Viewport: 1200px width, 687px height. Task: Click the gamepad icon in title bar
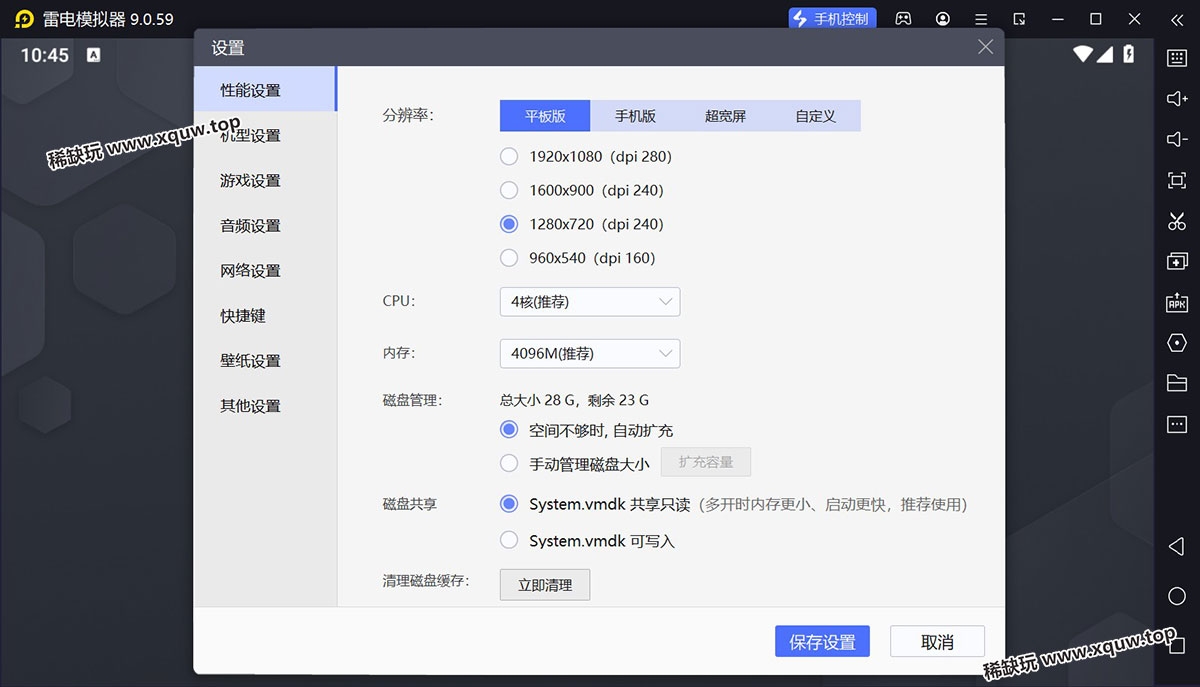tap(903, 19)
